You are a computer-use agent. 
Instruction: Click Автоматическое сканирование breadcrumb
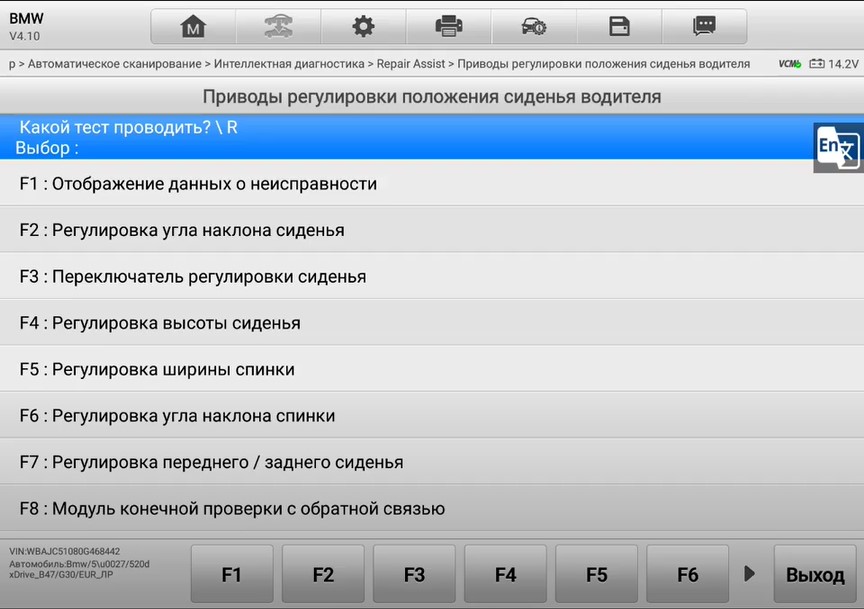coord(115,64)
